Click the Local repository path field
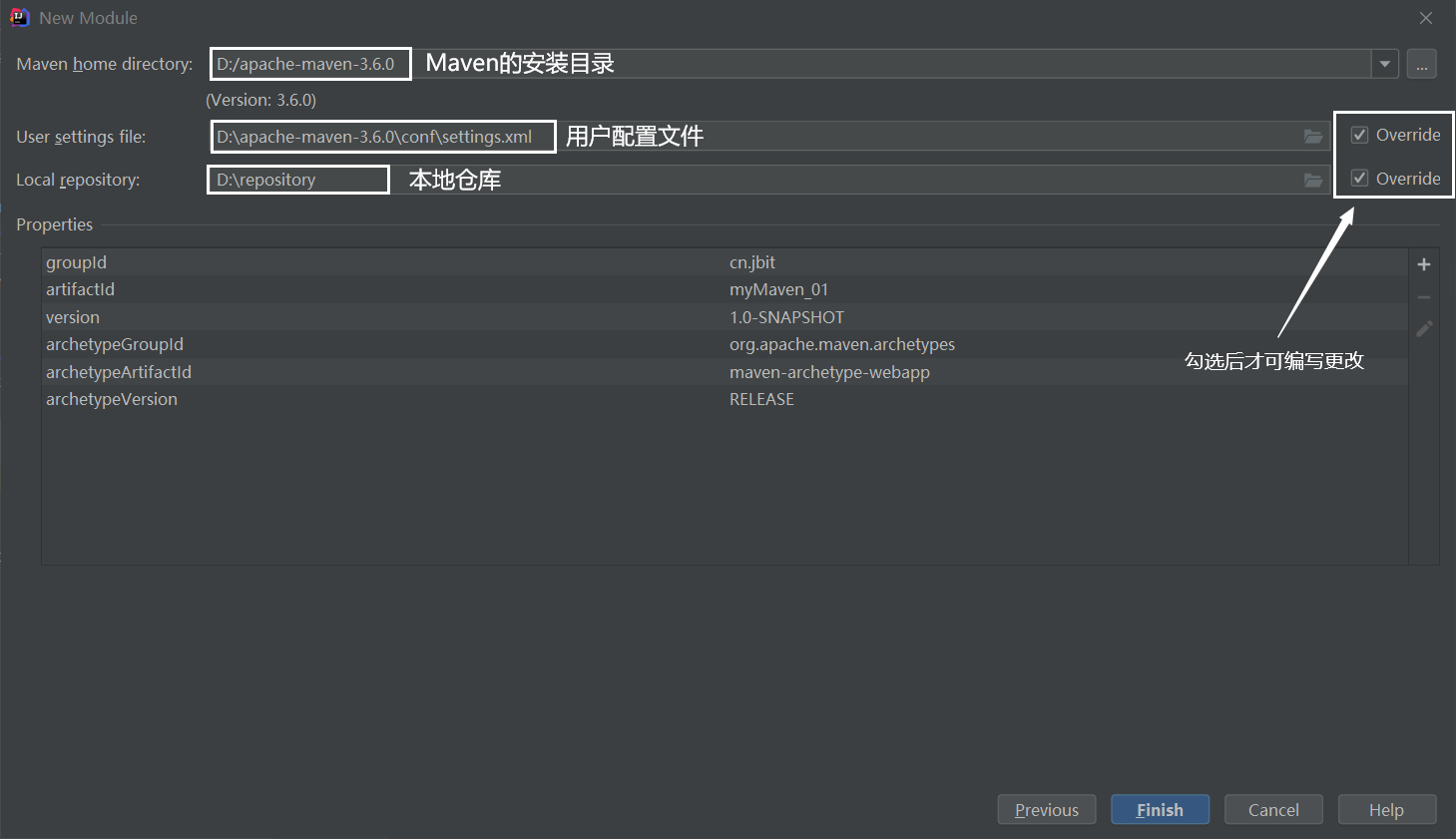This screenshot has width=1456, height=839. coord(768,180)
